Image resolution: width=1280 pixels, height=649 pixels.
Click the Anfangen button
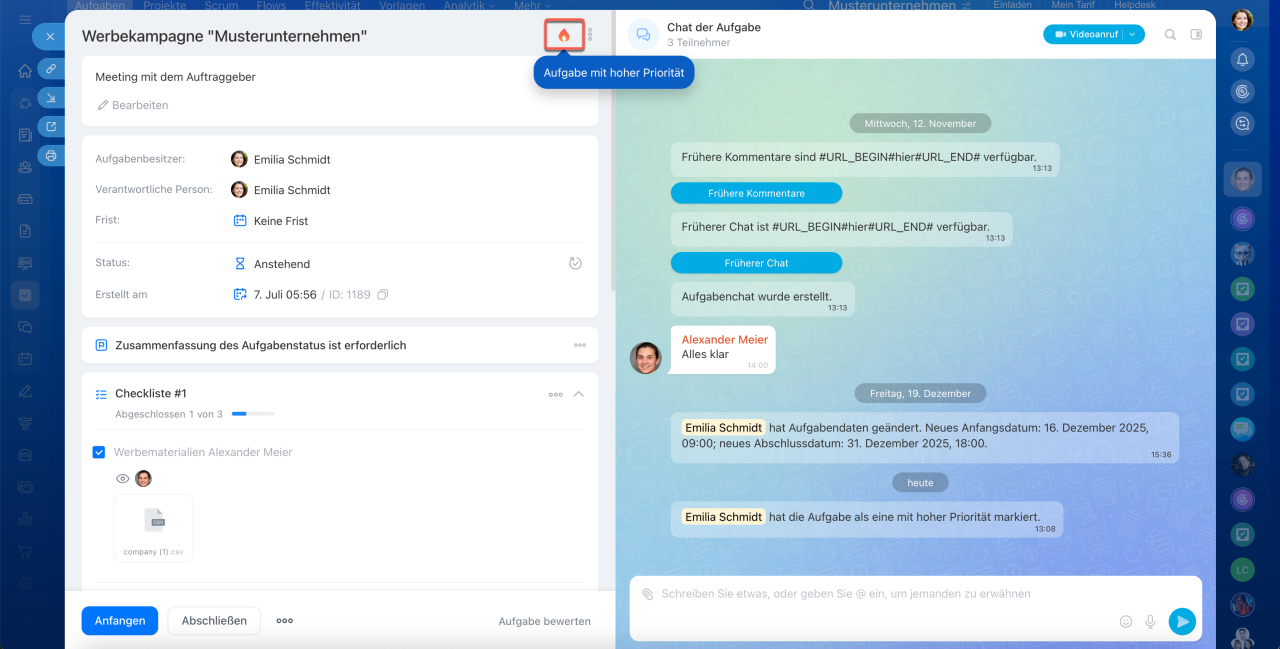120,621
